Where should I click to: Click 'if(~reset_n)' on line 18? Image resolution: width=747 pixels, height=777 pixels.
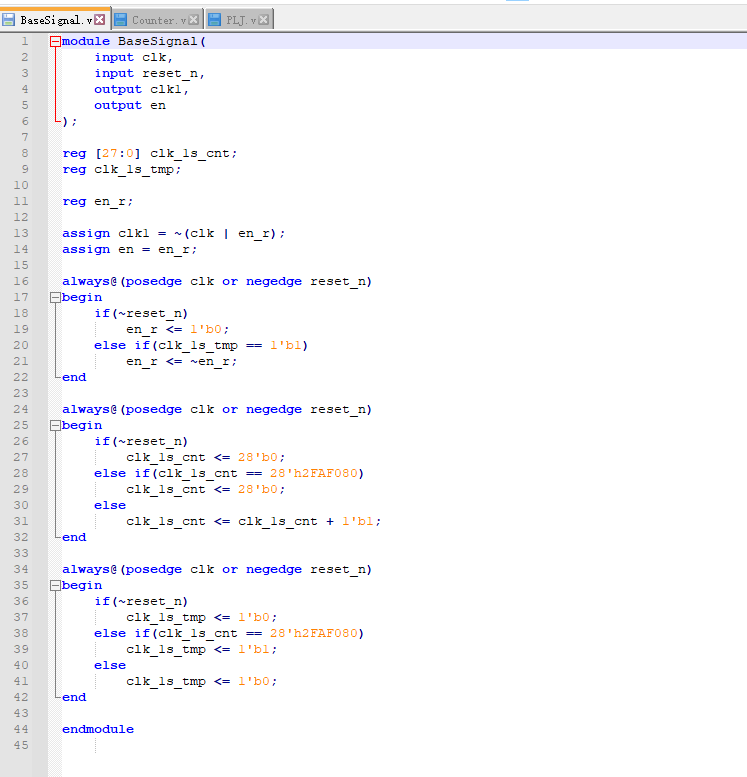142,313
